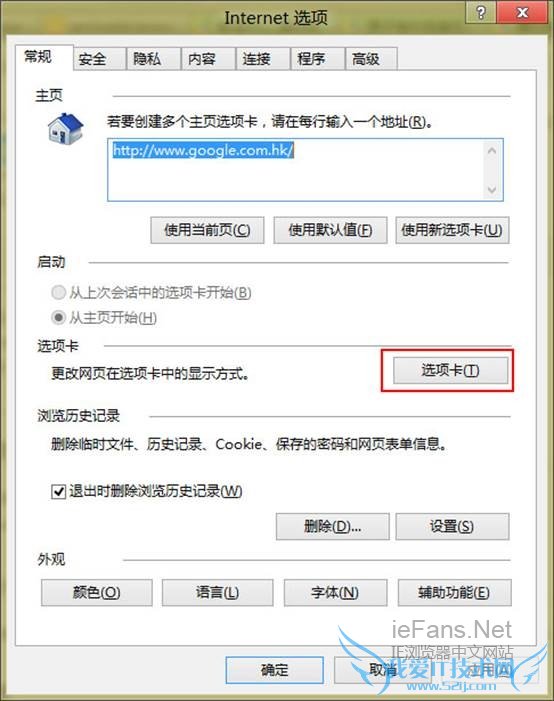Select the start from homepage radio button
This screenshot has width=554, height=701.
[59, 318]
